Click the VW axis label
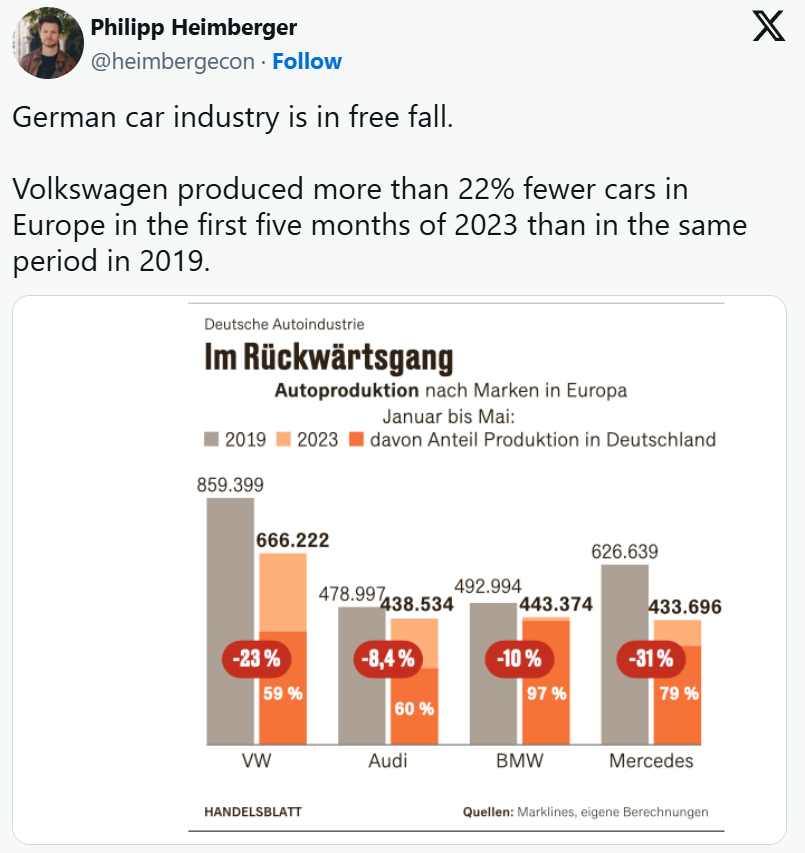 tap(256, 762)
